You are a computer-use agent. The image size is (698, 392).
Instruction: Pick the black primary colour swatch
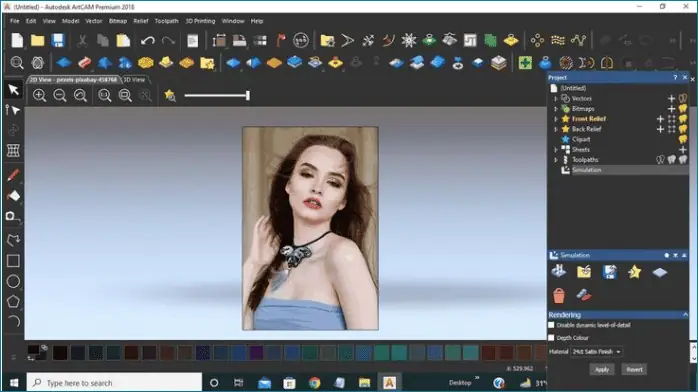coord(33,349)
